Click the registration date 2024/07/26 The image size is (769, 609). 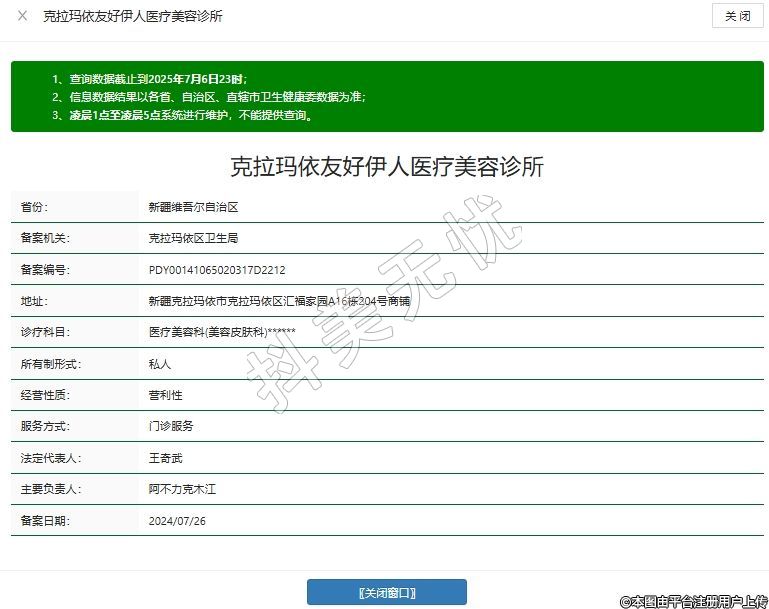177,521
